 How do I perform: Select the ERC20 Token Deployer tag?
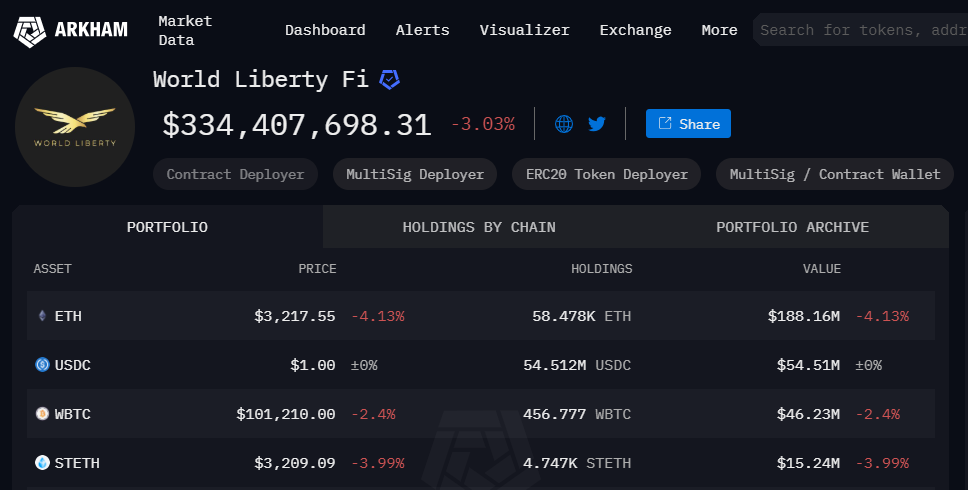pos(607,174)
